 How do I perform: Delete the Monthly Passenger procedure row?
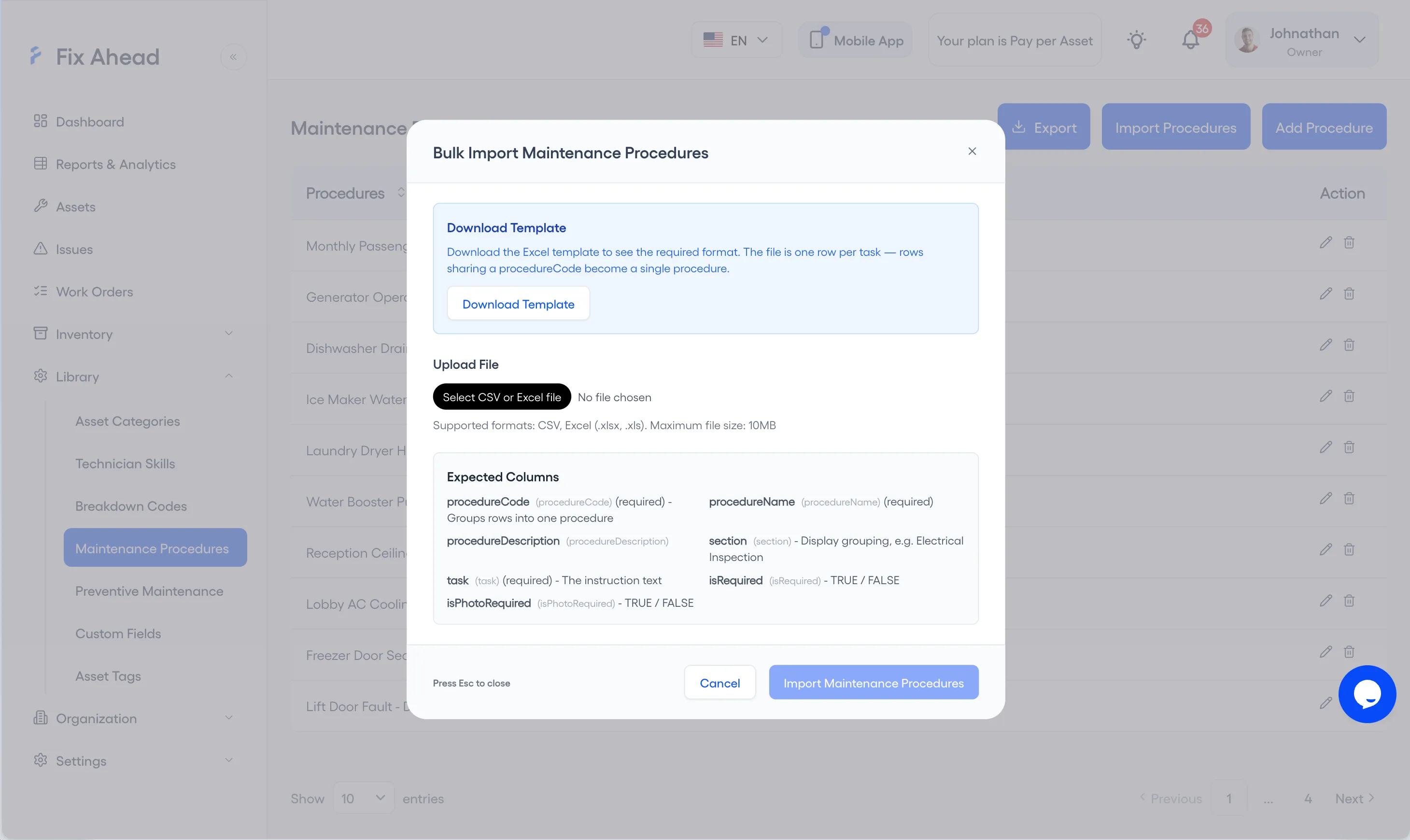click(1349, 242)
